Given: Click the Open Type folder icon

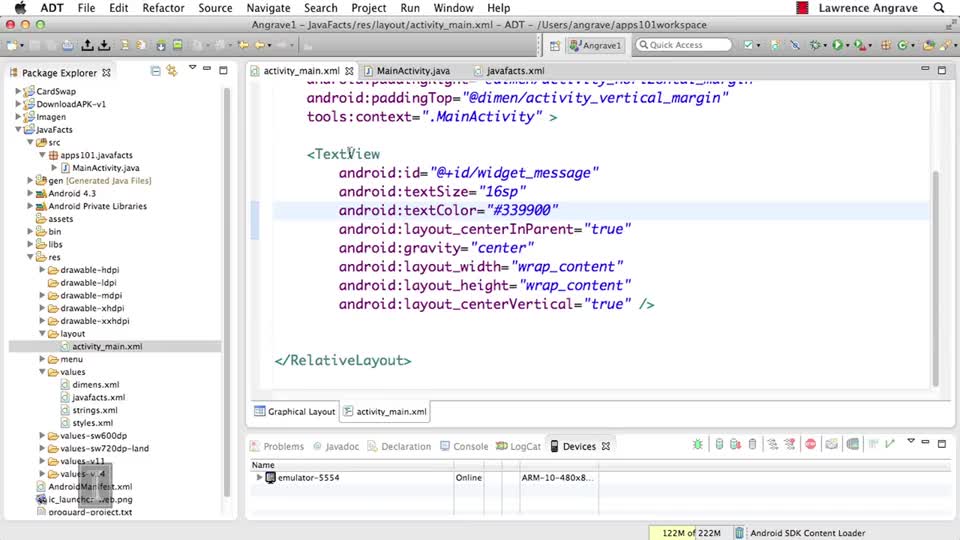Looking at the screenshot, I should [929, 45].
